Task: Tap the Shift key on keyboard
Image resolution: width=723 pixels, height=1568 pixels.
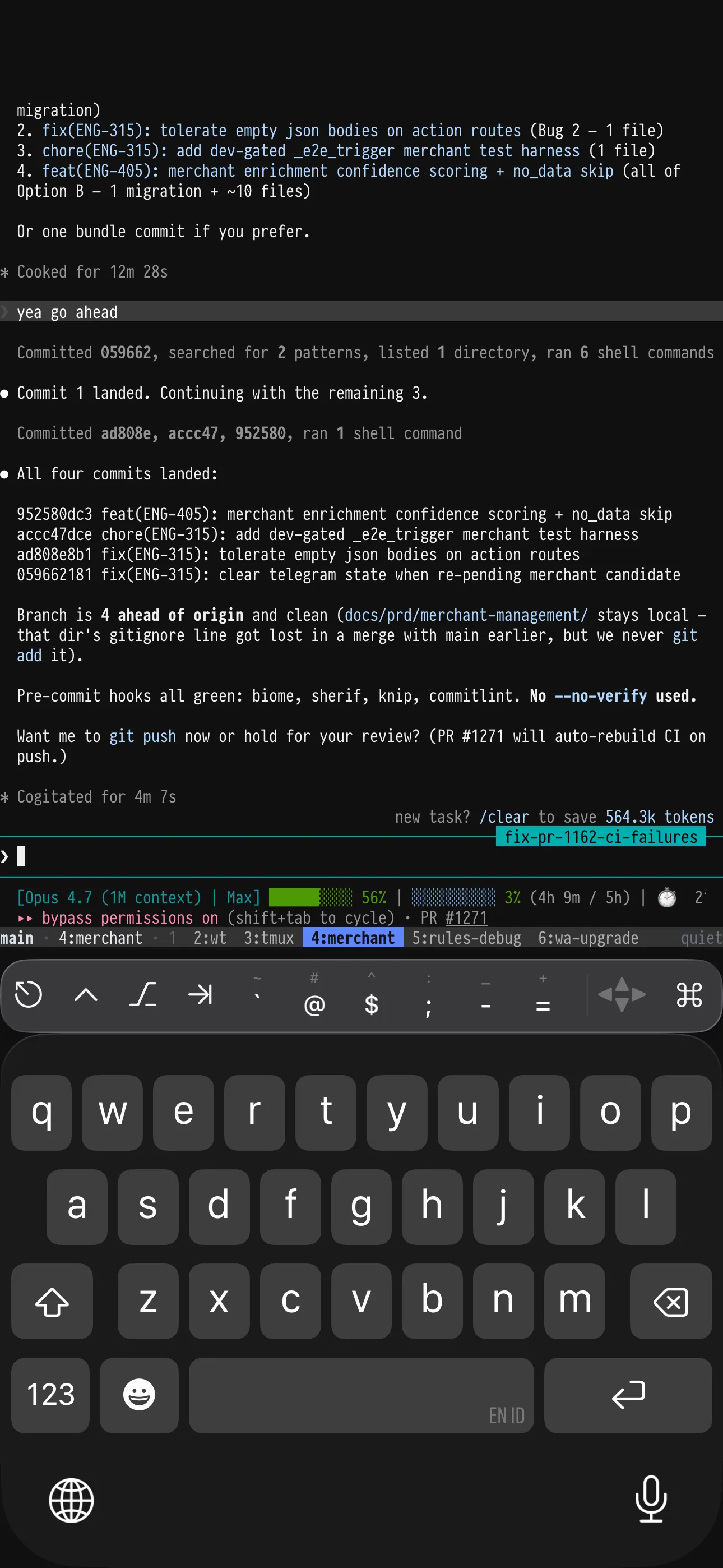Action: [x=52, y=1302]
